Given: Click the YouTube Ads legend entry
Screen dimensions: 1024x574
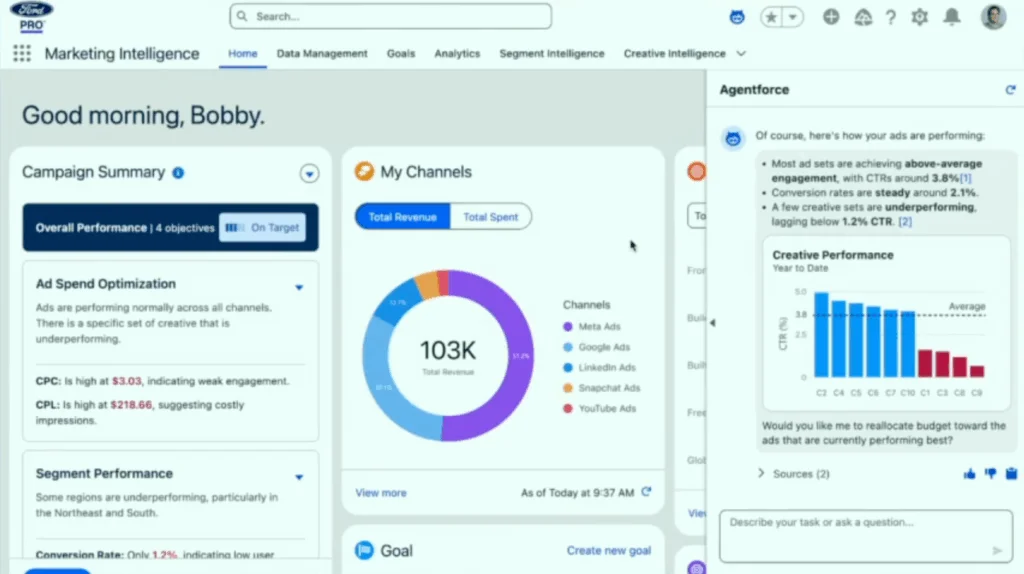Looking at the screenshot, I should [600, 408].
